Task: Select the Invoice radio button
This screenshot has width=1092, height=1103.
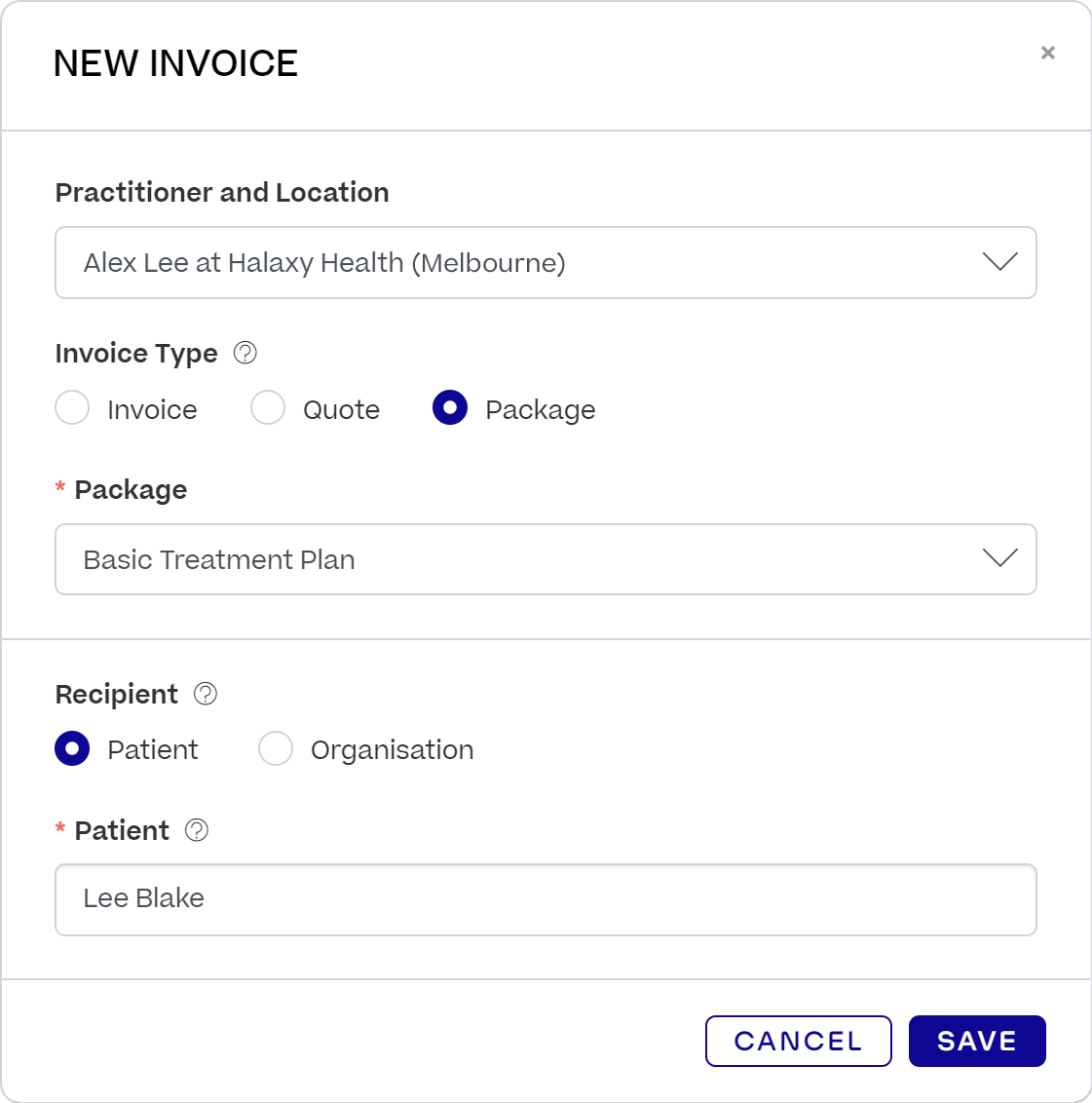Action: coord(72,408)
